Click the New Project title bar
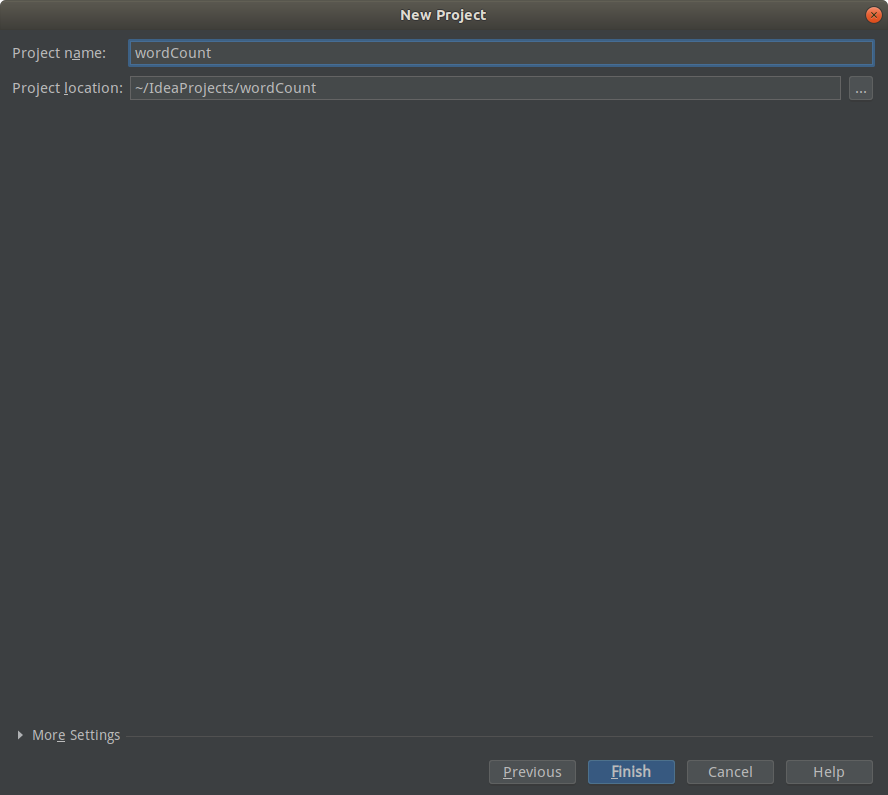This screenshot has width=888, height=795. [x=443, y=15]
